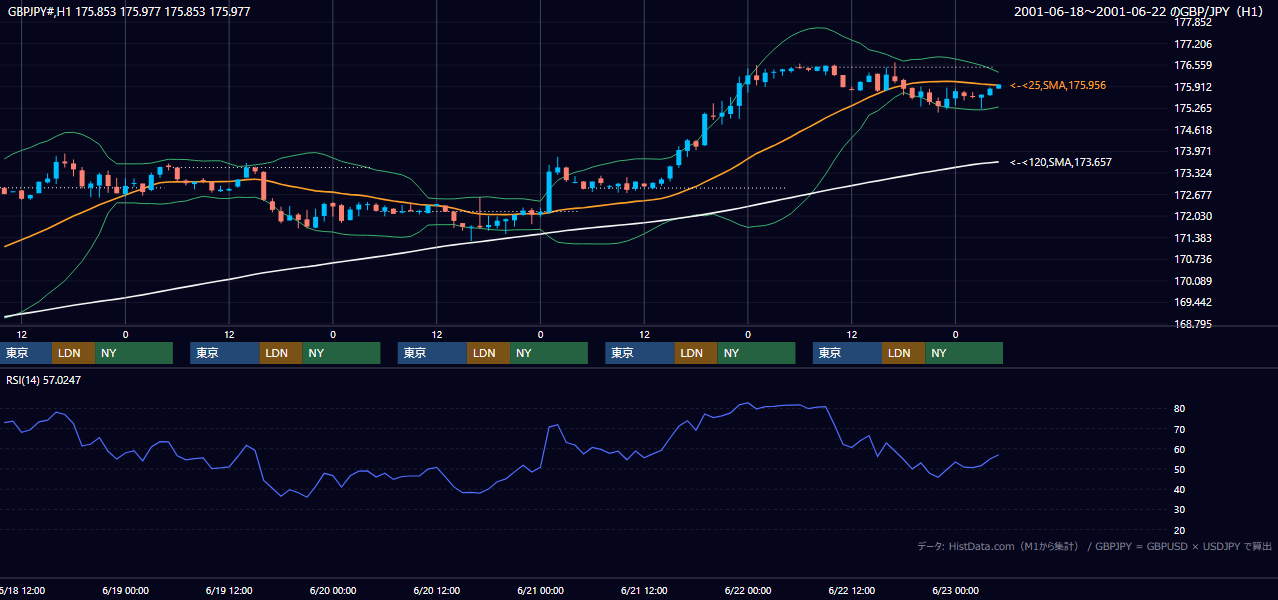Click the 6/19 12:00 date axis label
The height and width of the screenshot is (600, 1278).
click(x=229, y=590)
